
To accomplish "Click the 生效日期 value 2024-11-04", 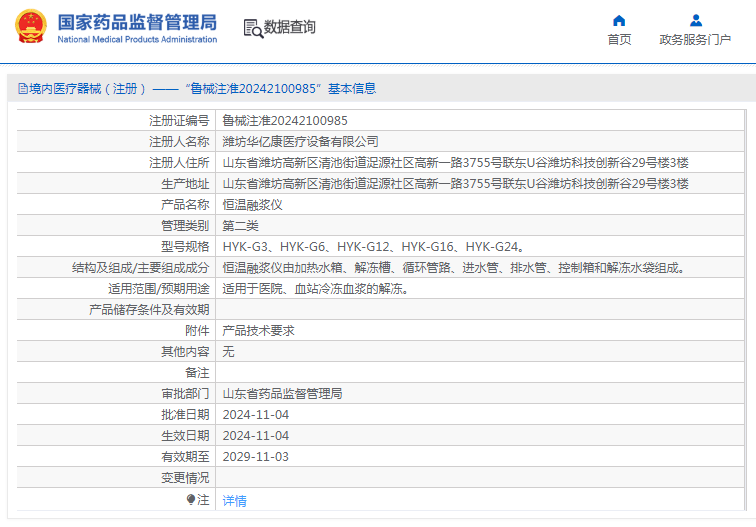I will click(x=256, y=436).
